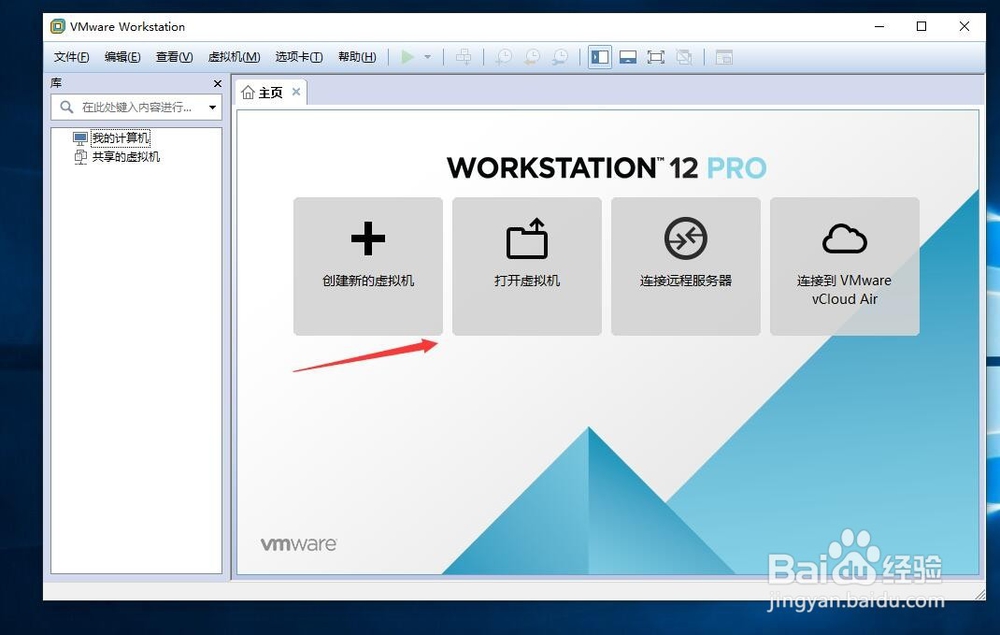Click the remote server arrows circle icon
This screenshot has width=1000, height=635.
point(686,238)
